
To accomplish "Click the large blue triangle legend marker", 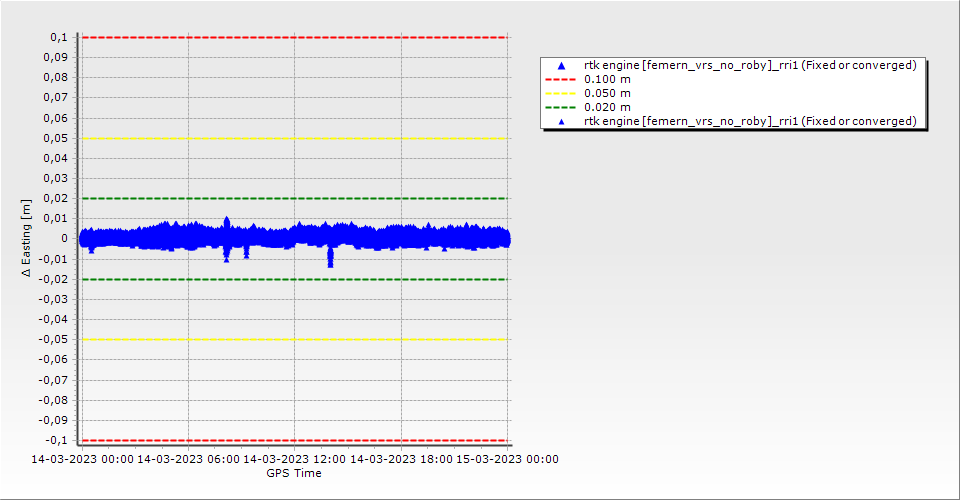I will 560,65.
